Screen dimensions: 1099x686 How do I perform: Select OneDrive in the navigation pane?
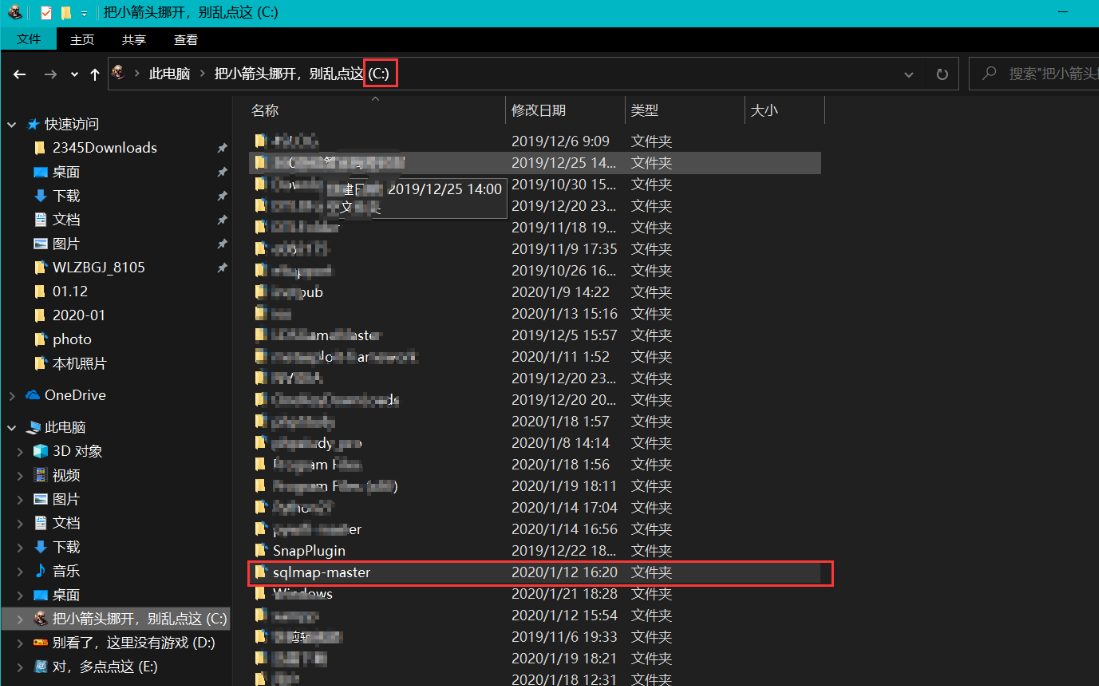click(x=75, y=395)
